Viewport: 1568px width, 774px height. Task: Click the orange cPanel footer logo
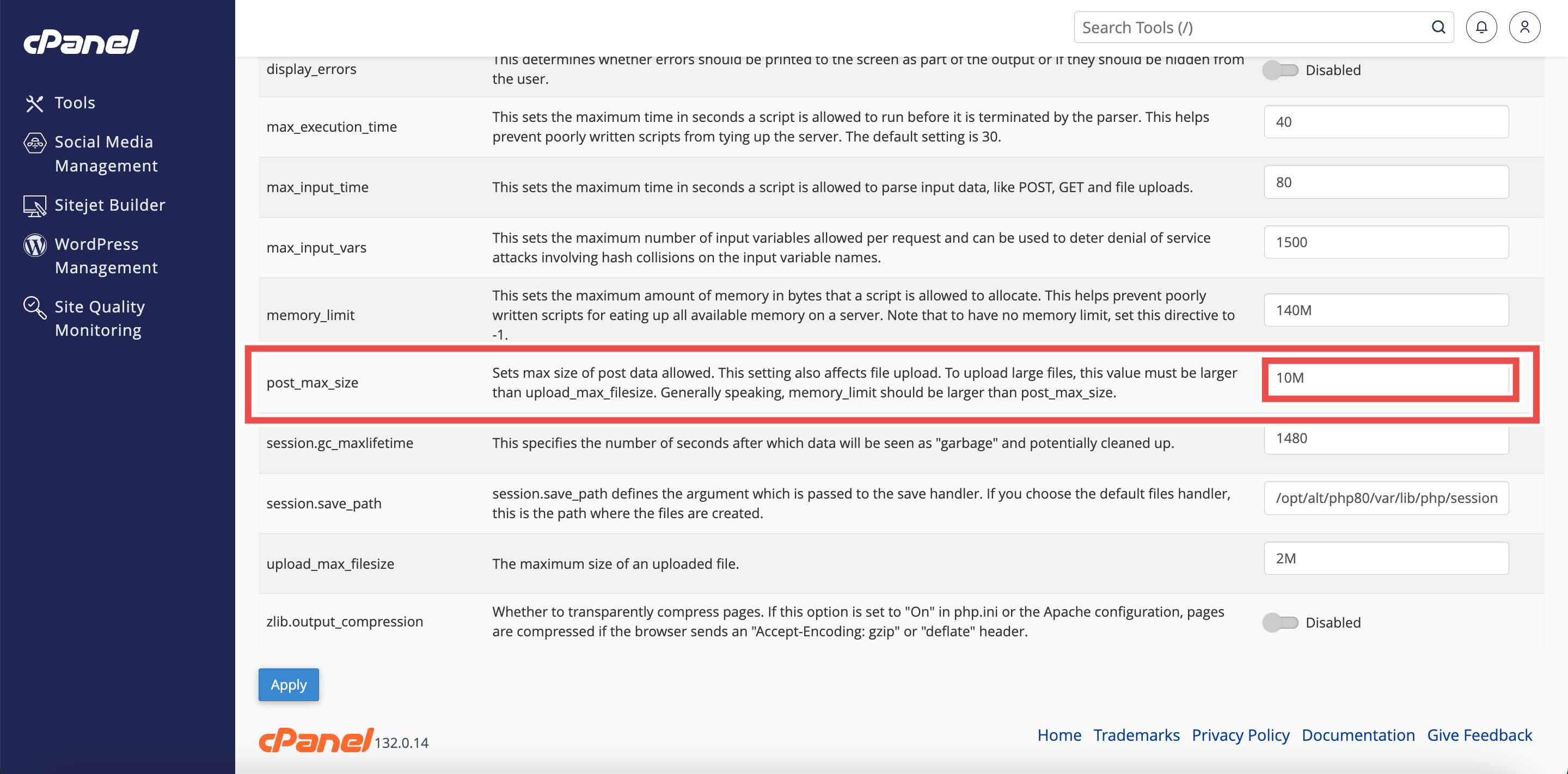tap(316, 740)
